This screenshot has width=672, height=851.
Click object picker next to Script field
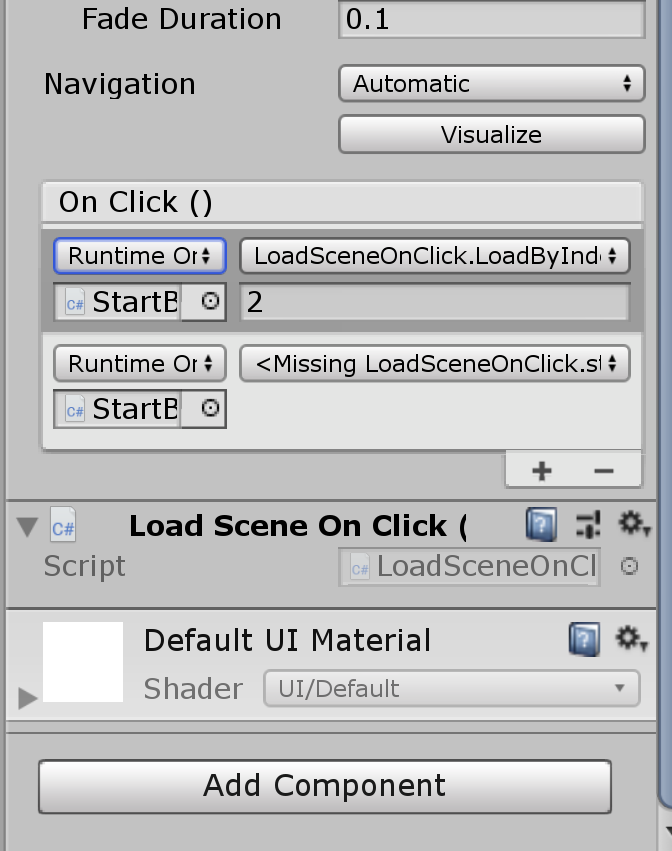[x=629, y=566]
